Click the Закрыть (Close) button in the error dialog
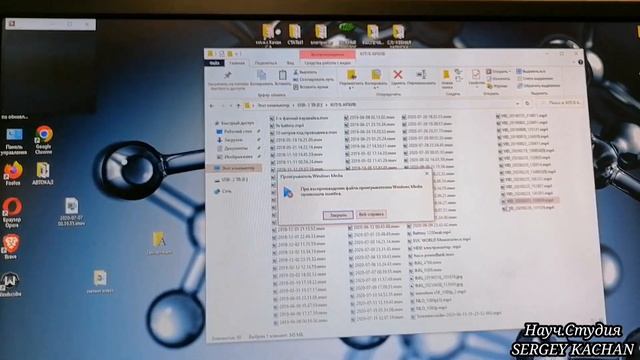This screenshot has width=640, height=360. point(338,215)
